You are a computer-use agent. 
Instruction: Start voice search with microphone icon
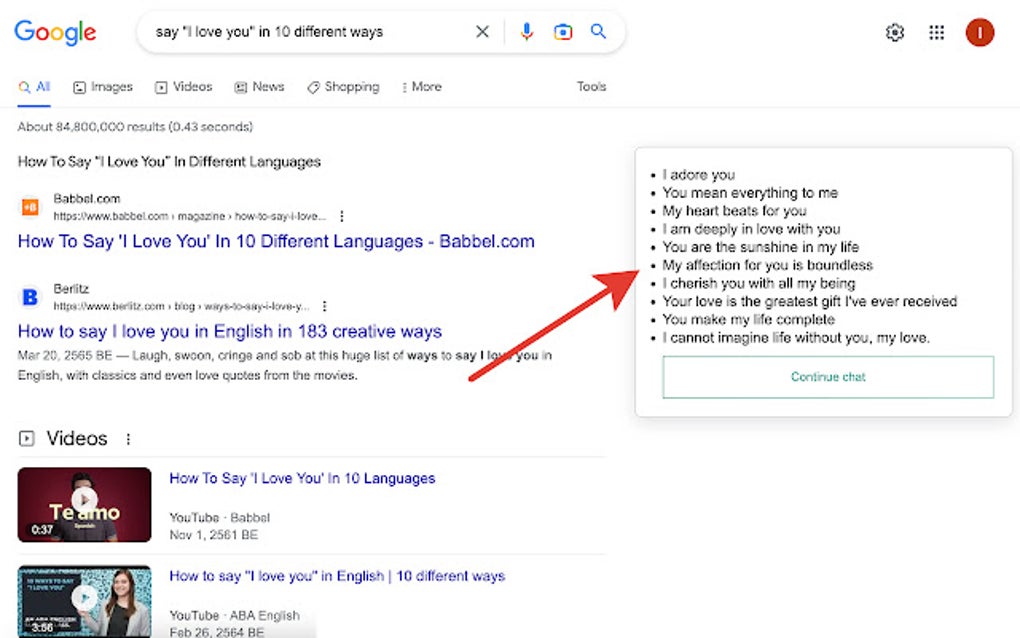tap(527, 32)
